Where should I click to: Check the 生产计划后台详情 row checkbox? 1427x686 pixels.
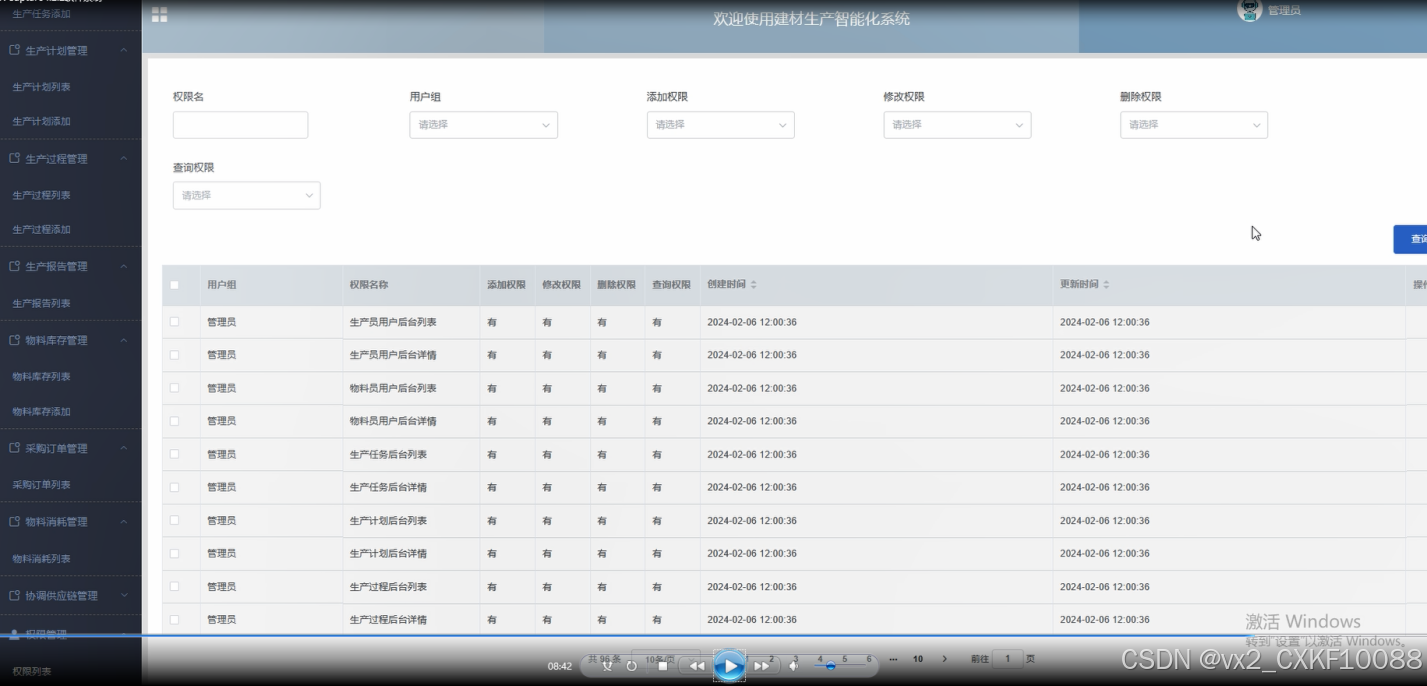tap(174, 553)
